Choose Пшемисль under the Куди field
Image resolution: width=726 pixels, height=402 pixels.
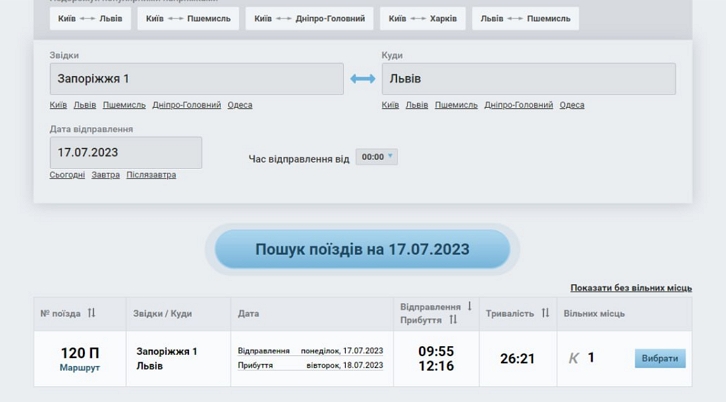coord(456,105)
